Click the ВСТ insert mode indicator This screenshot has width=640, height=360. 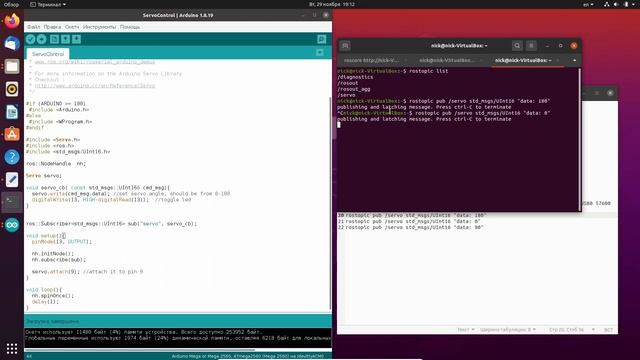[x=608, y=329]
